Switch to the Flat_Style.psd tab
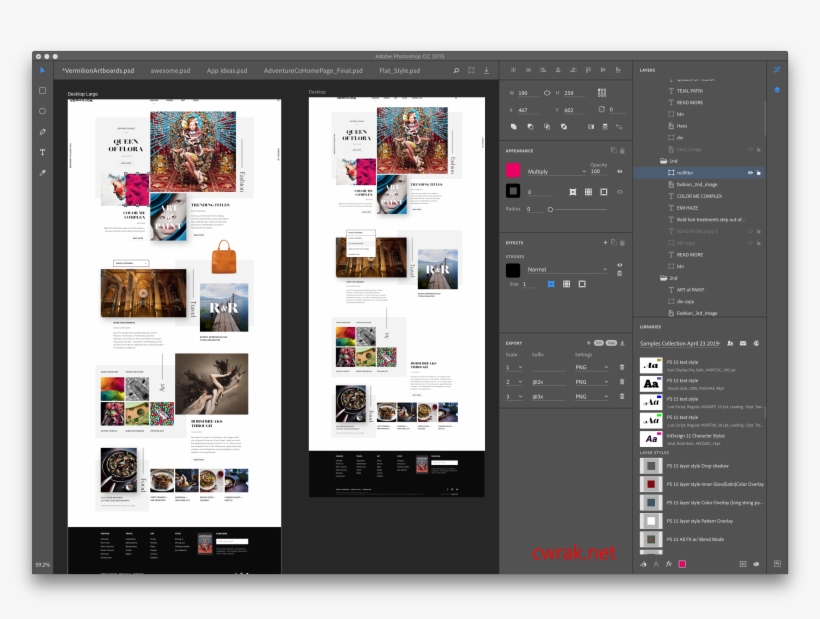Image resolution: width=820 pixels, height=619 pixels. pyautogui.click(x=400, y=71)
